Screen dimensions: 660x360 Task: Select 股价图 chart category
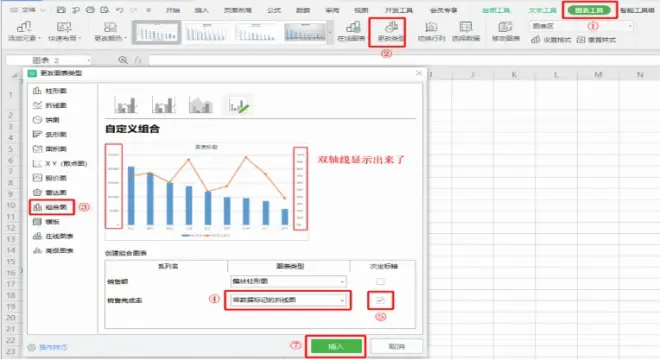[x=50, y=178]
